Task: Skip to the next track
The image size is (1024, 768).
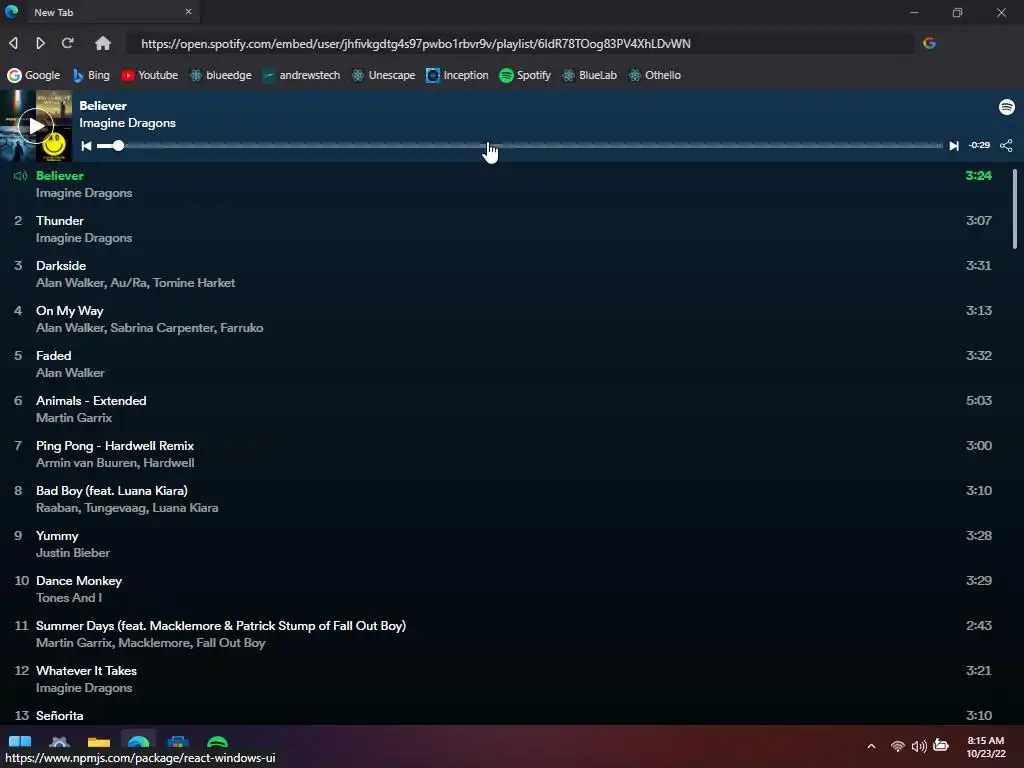Action: (x=953, y=146)
